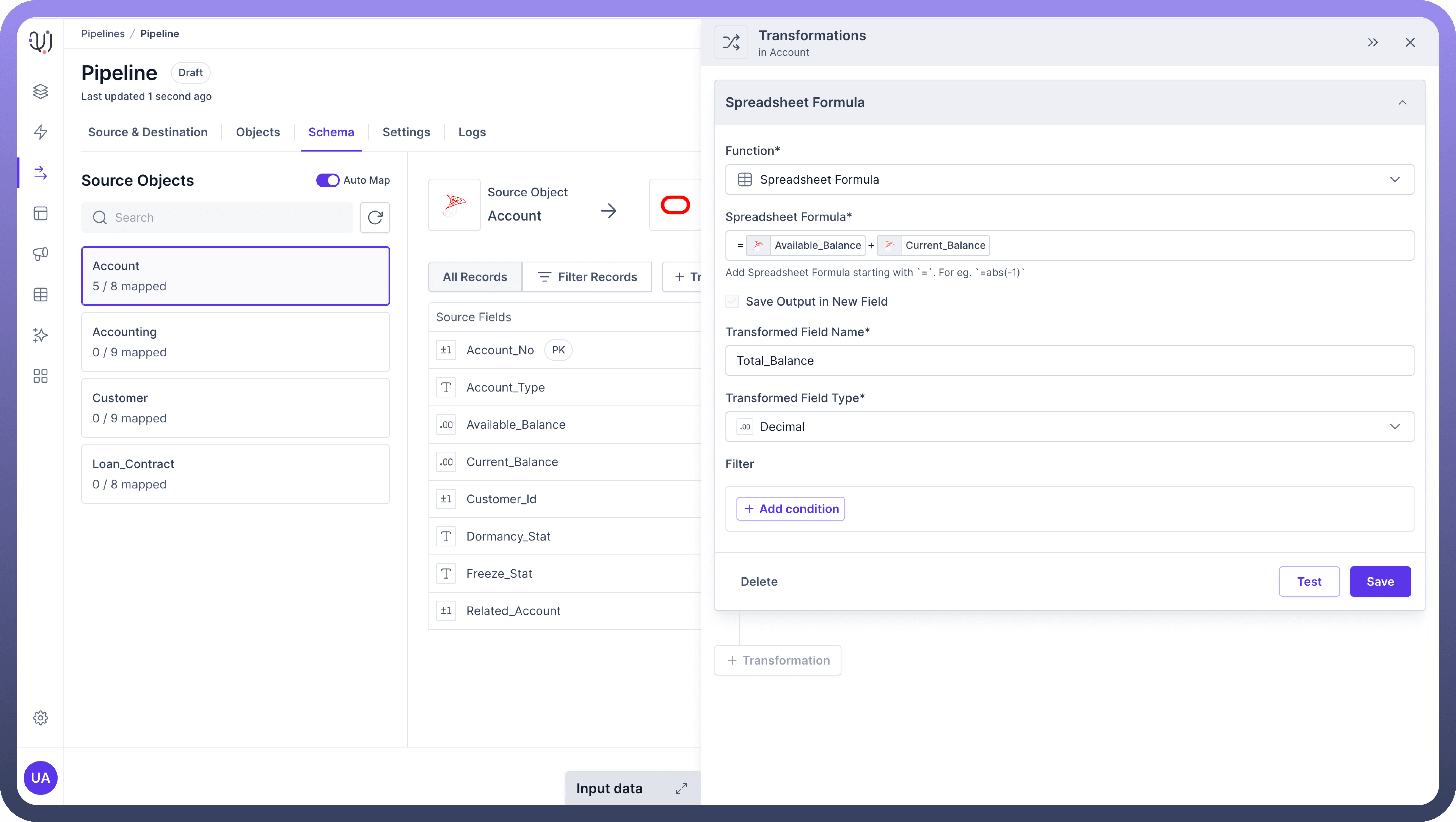Expand the Input data panel
Image resolution: width=1456 pixels, height=822 pixels.
click(x=681, y=789)
